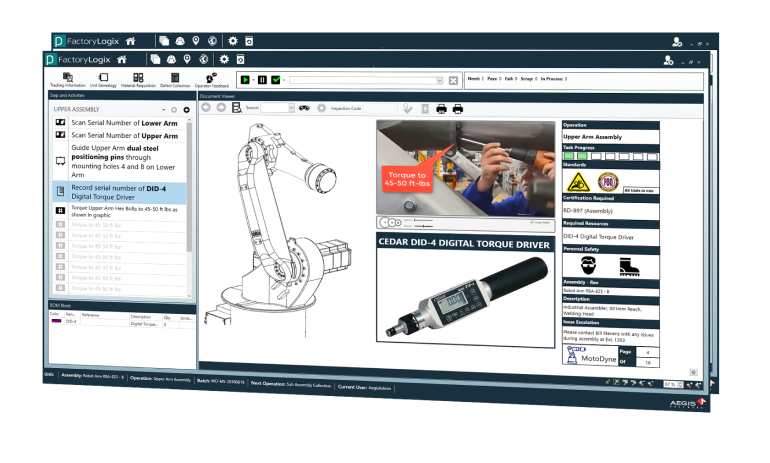Expand the UPPER ASSEMBLY dropdown arrow
Screen dimensions: 770x463
(164, 109)
